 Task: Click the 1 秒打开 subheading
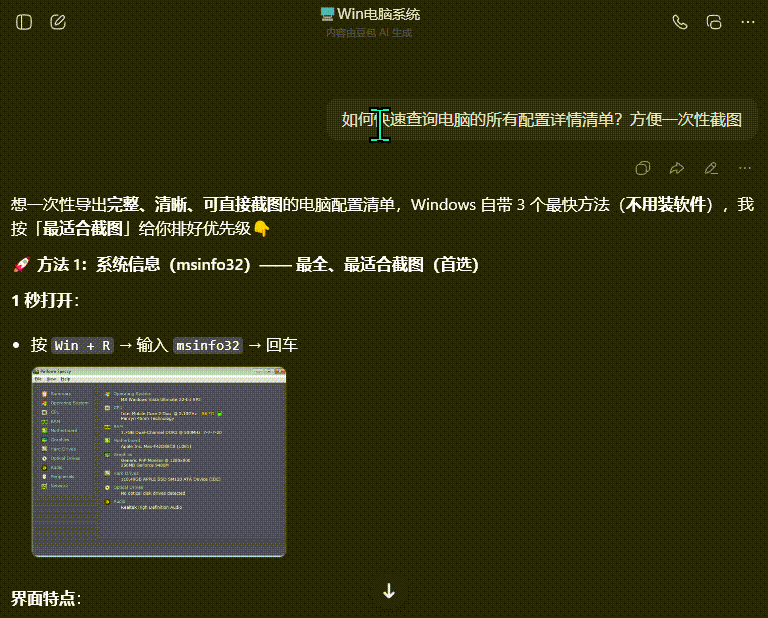[45, 300]
